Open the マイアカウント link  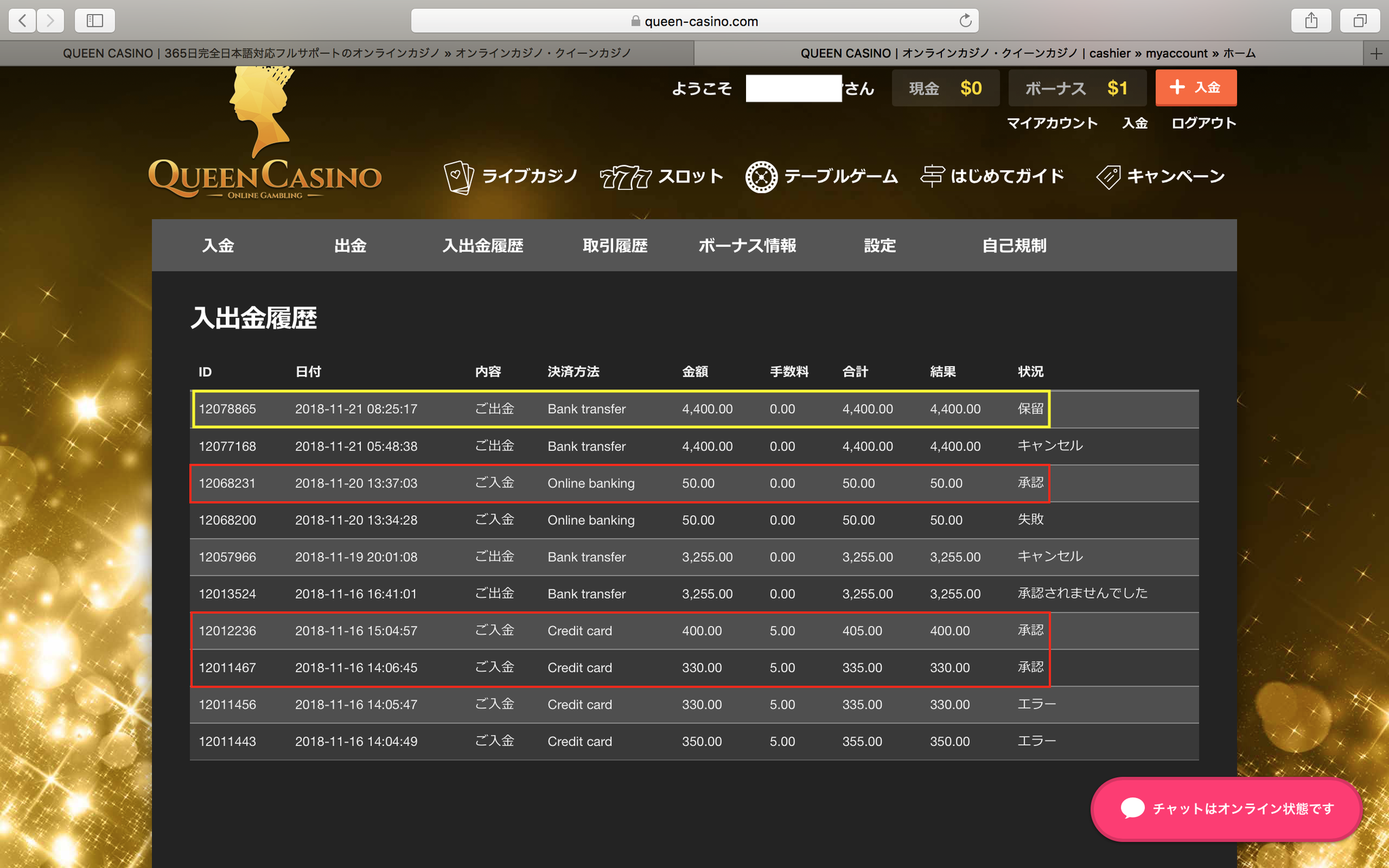tap(1052, 123)
